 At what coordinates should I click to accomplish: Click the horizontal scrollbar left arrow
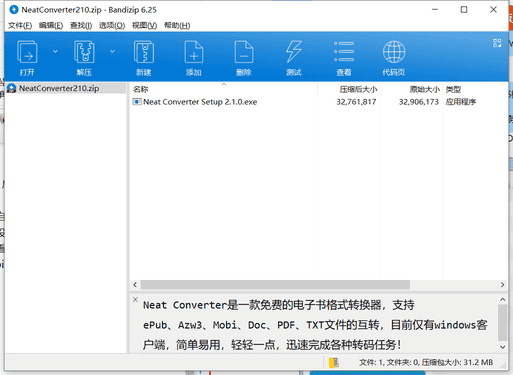pos(135,285)
